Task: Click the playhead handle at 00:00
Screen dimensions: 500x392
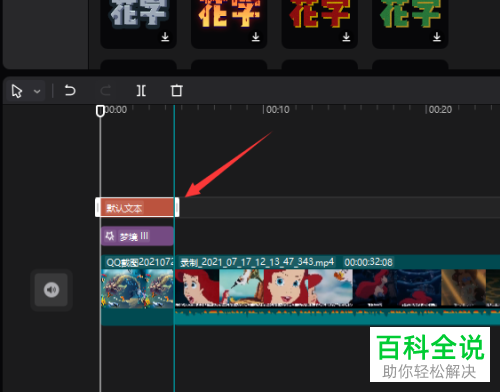Action: (100, 111)
